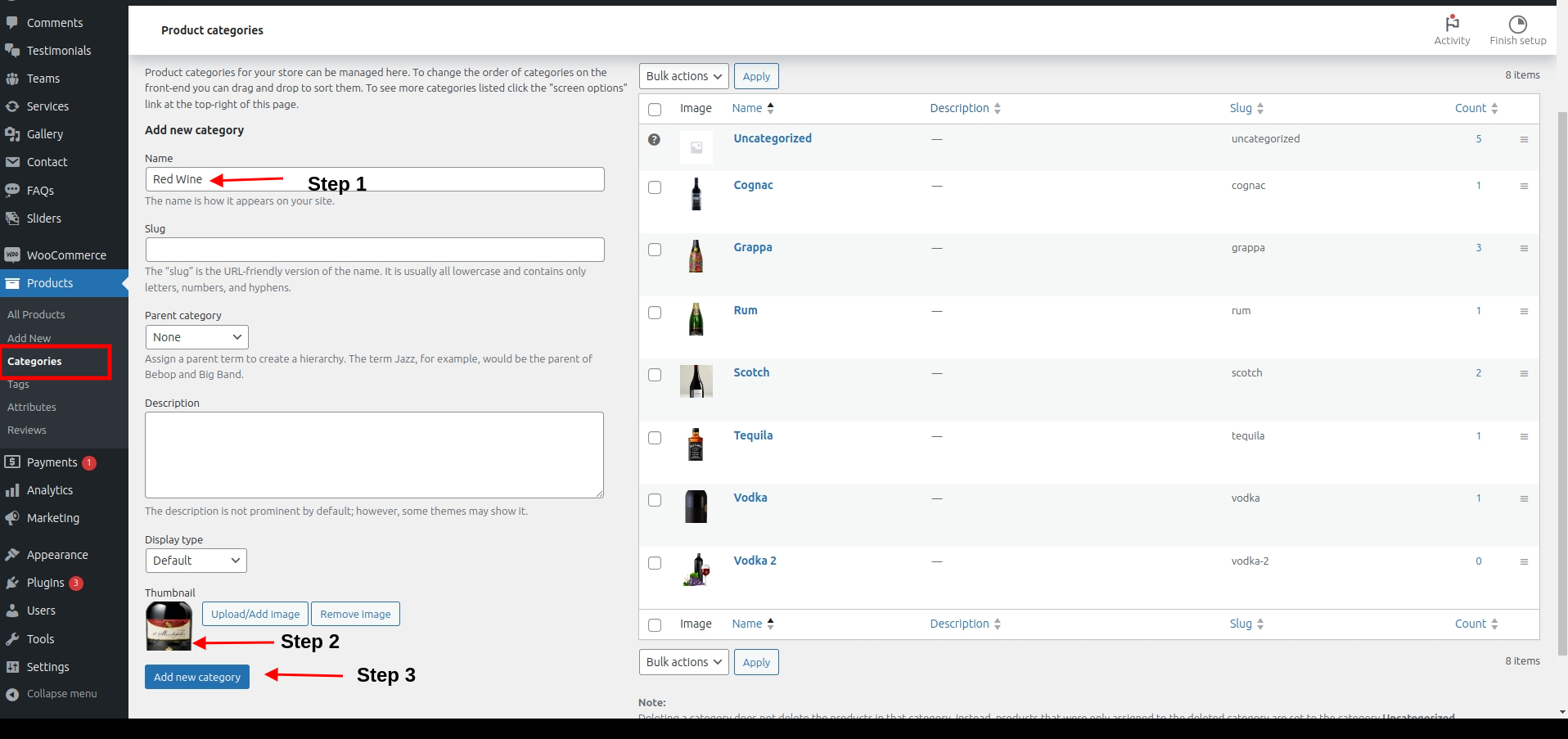Check the Vodka 2 category checkbox
This screenshot has height=739, width=1568.
tap(655, 563)
